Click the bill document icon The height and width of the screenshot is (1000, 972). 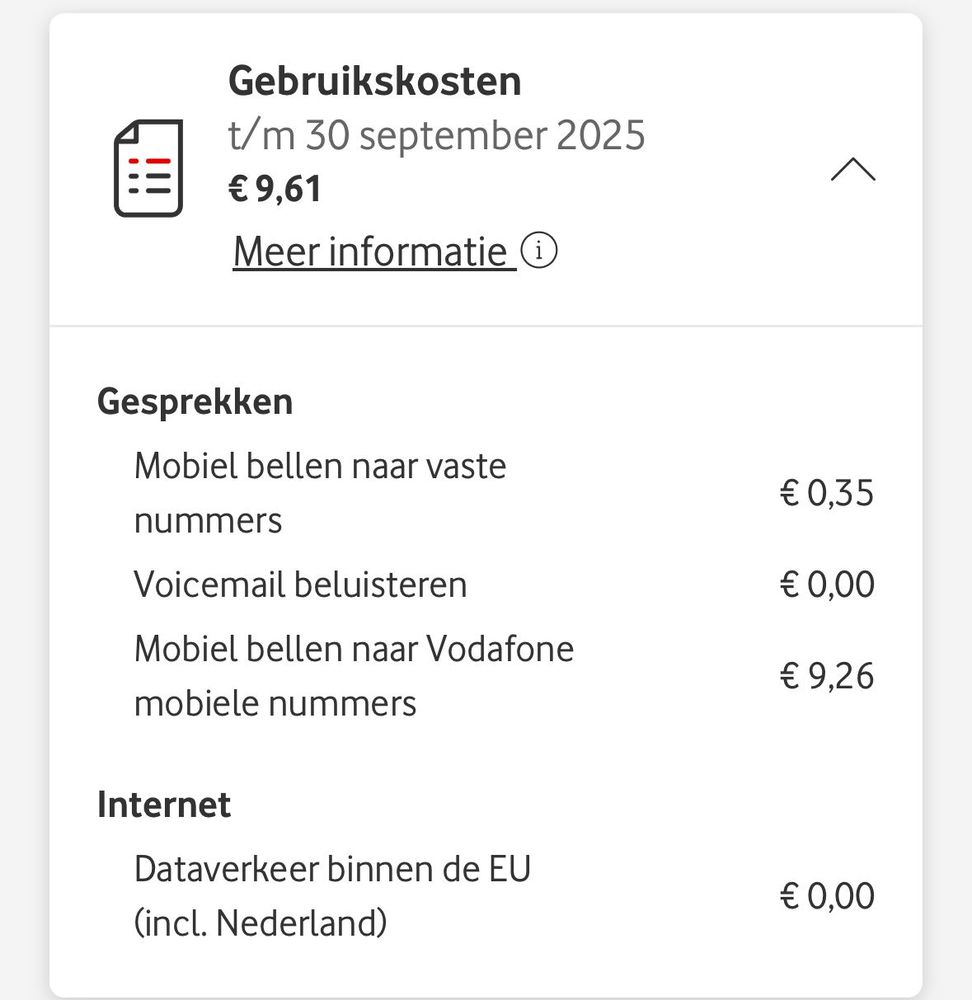148,168
